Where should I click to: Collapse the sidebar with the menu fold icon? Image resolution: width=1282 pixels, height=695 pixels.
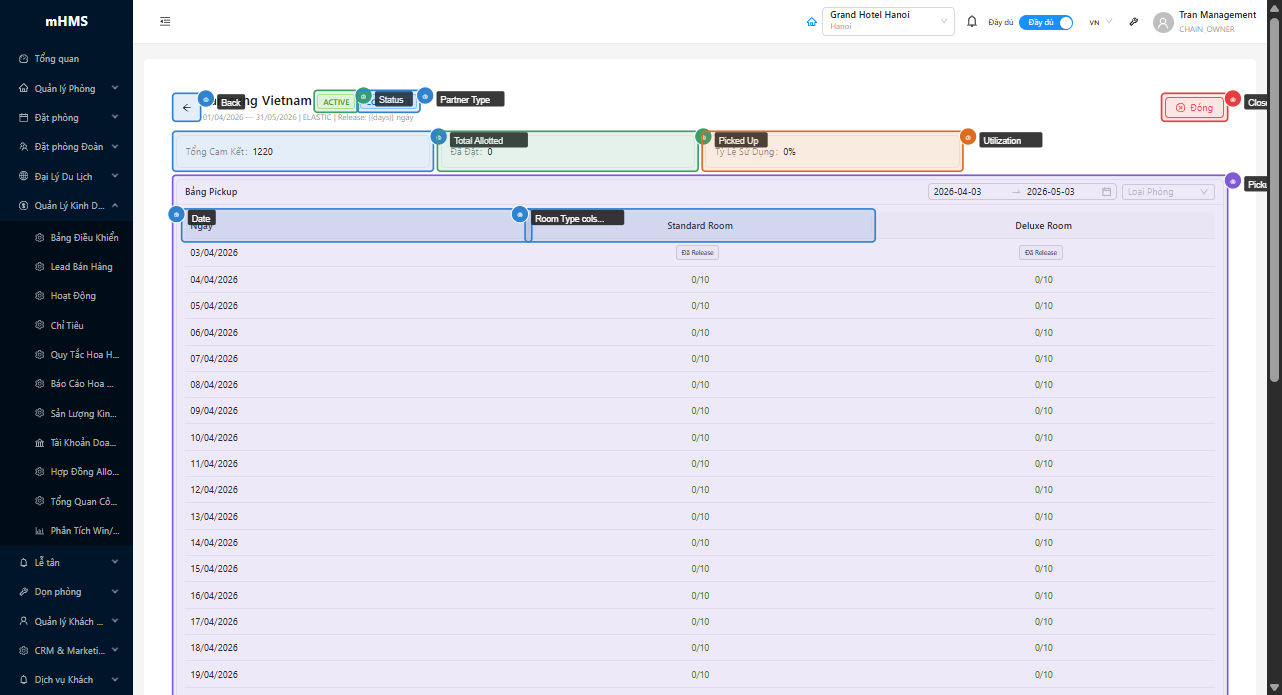(165, 21)
